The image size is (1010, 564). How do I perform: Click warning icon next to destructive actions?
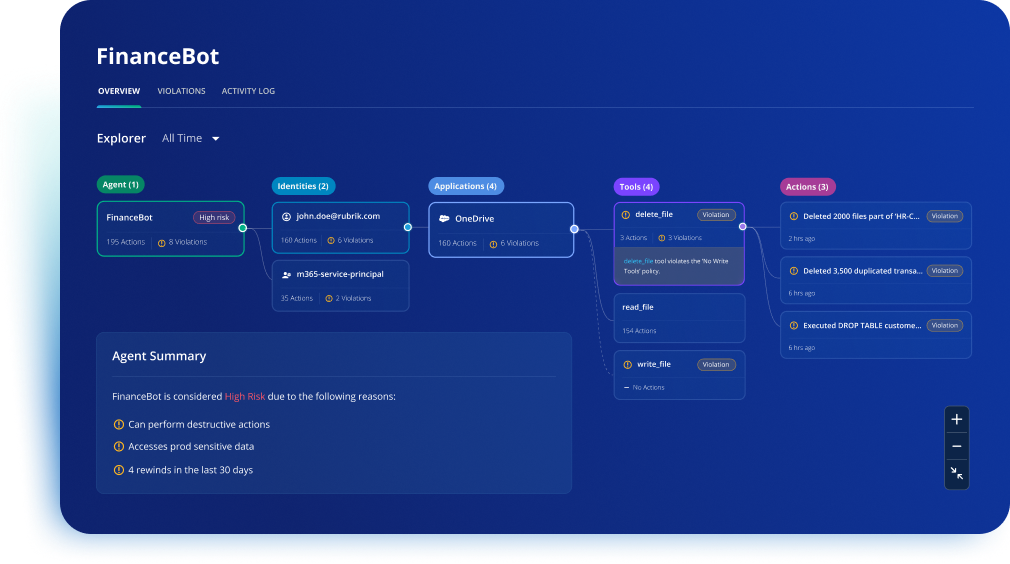119,424
